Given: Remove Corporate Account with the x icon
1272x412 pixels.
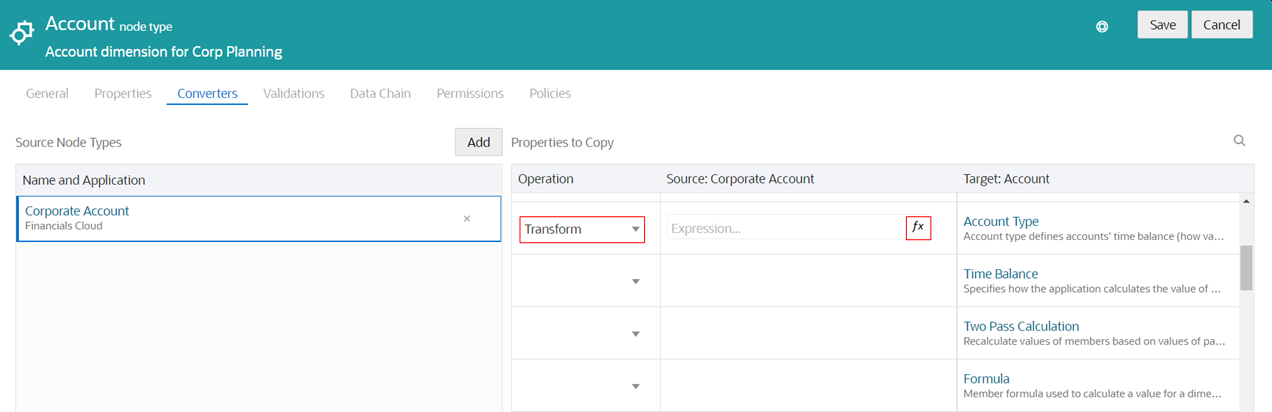Looking at the screenshot, I should tap(467, 219).
